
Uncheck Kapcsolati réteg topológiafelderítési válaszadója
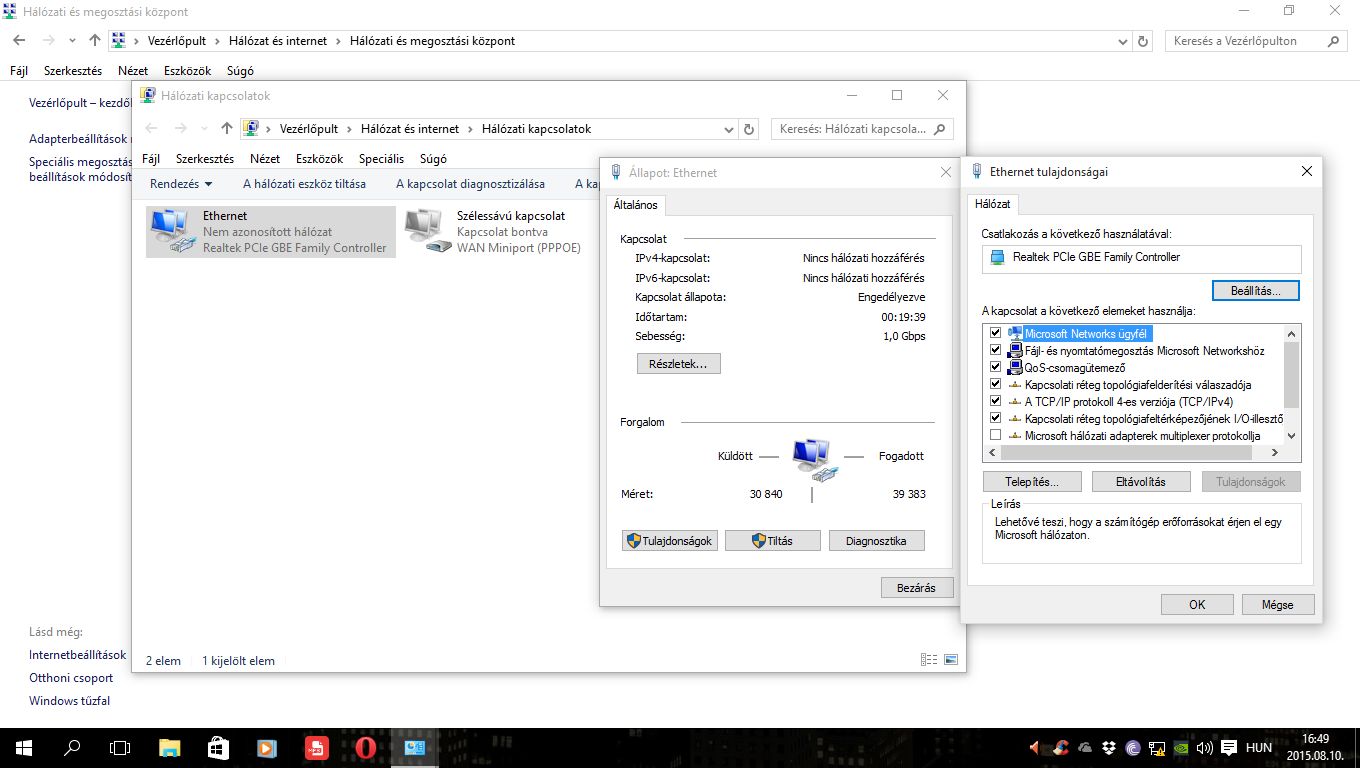coord(995,384)
